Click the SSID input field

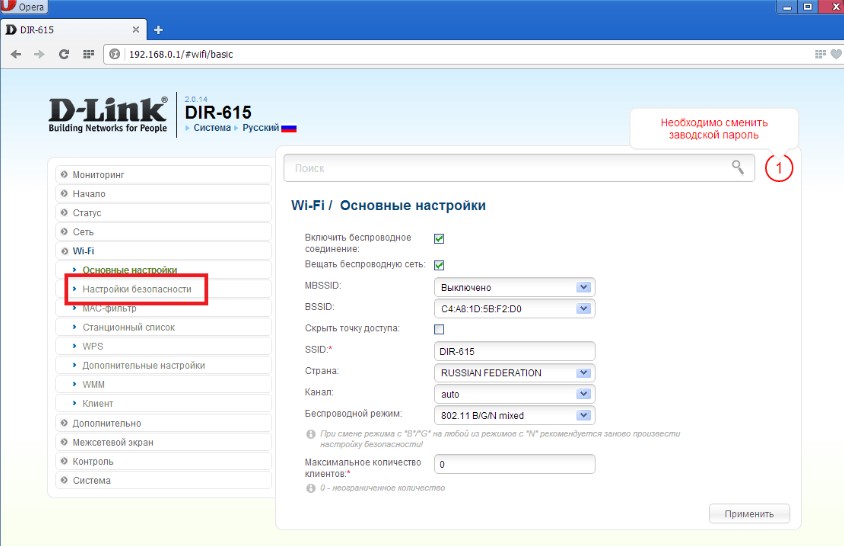[514, 351]
